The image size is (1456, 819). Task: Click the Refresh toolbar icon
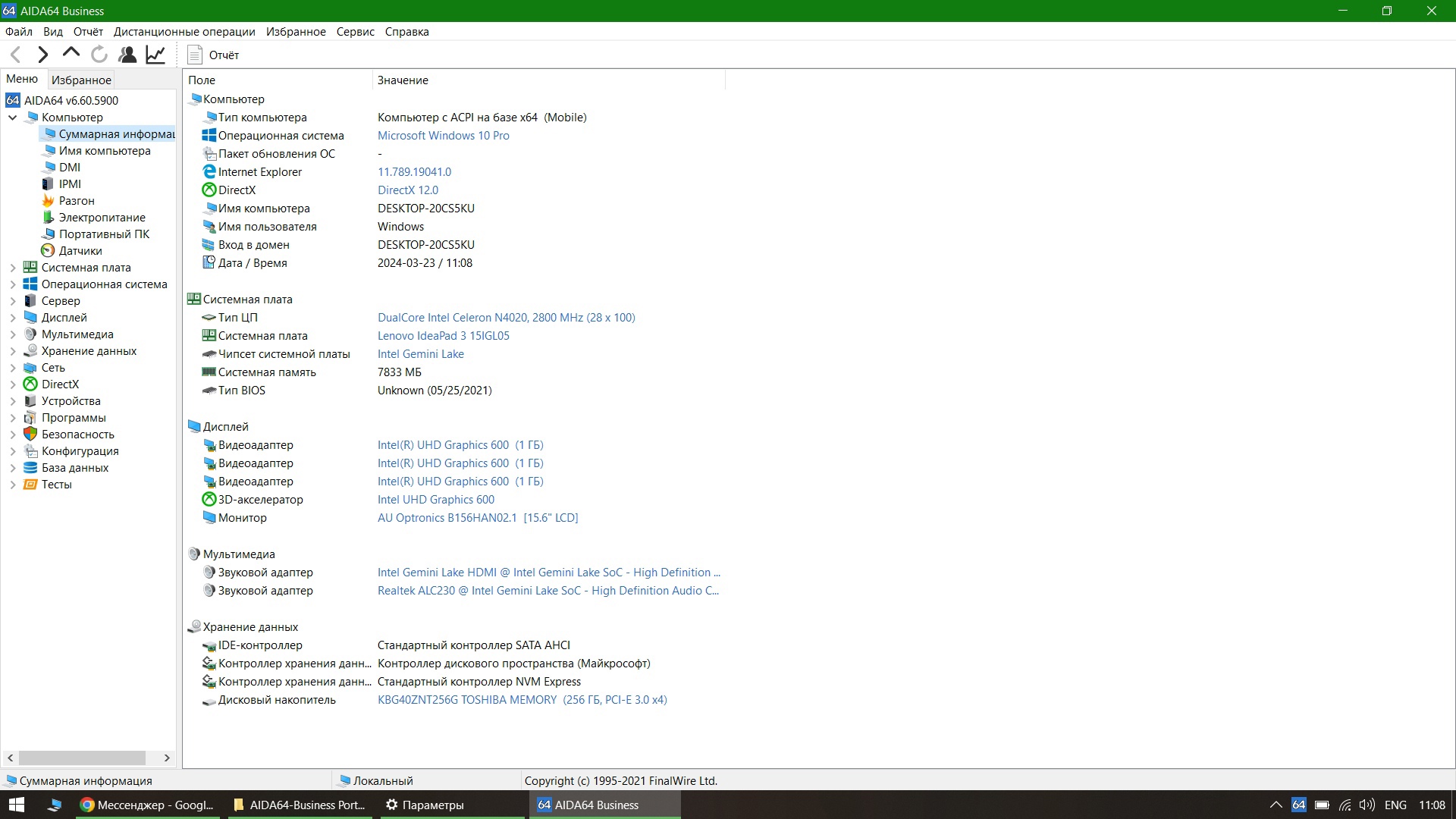99,55
